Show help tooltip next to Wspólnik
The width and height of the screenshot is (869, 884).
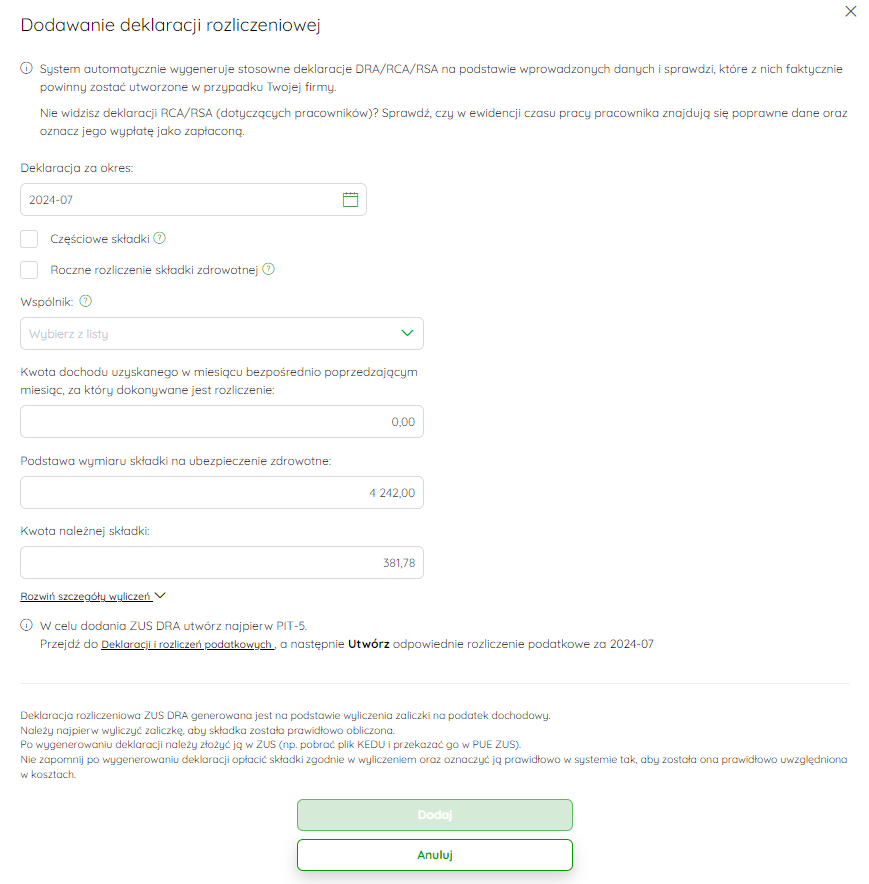85,301
